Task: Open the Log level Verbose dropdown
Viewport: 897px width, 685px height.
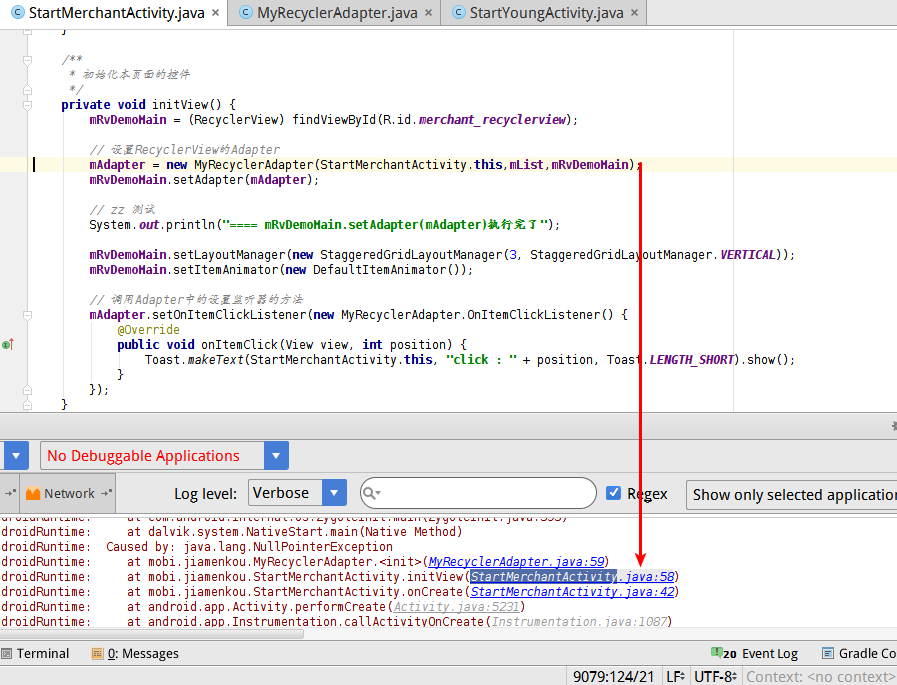Action: [297, 493]
